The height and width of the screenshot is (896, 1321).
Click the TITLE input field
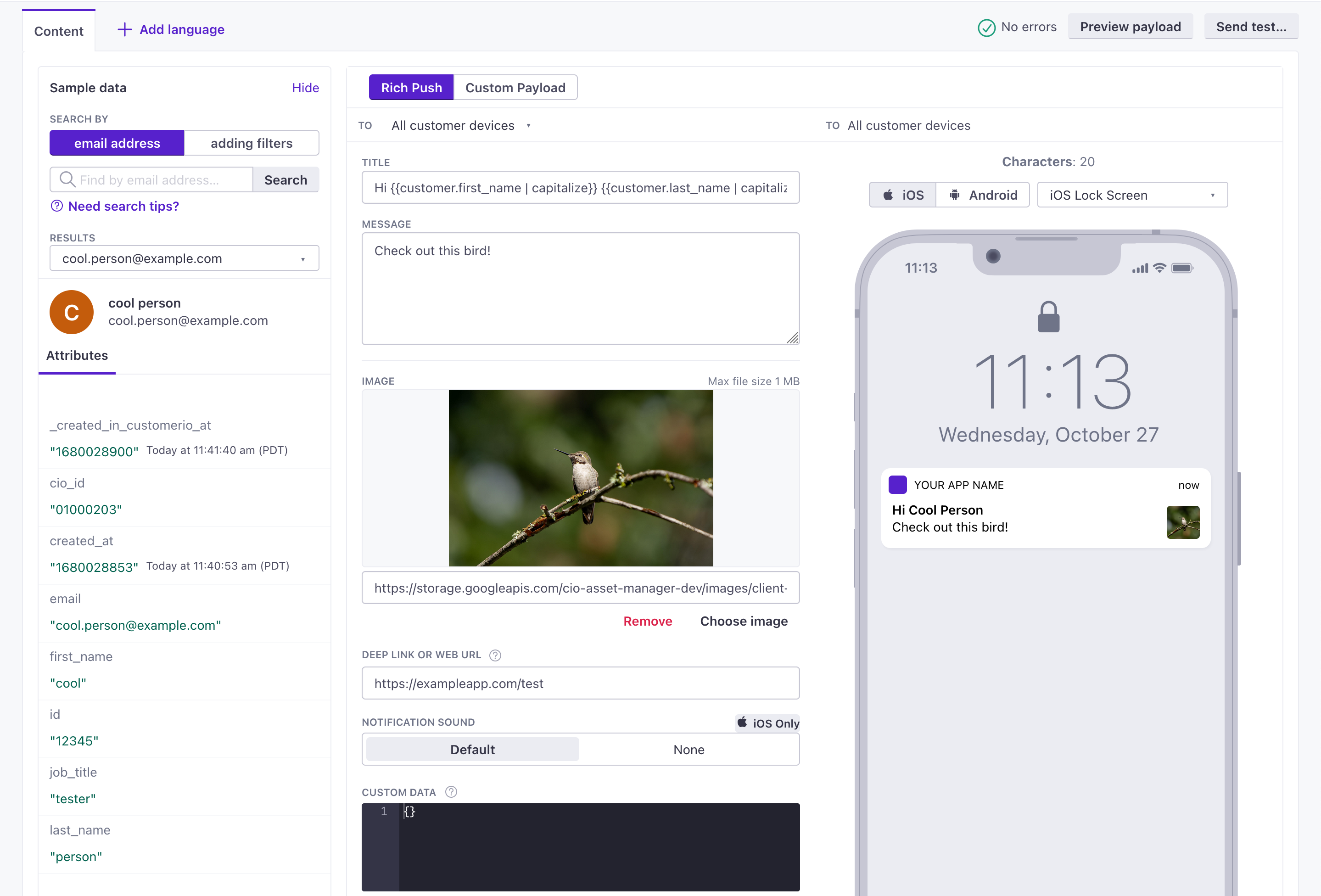tap(582, 188)
